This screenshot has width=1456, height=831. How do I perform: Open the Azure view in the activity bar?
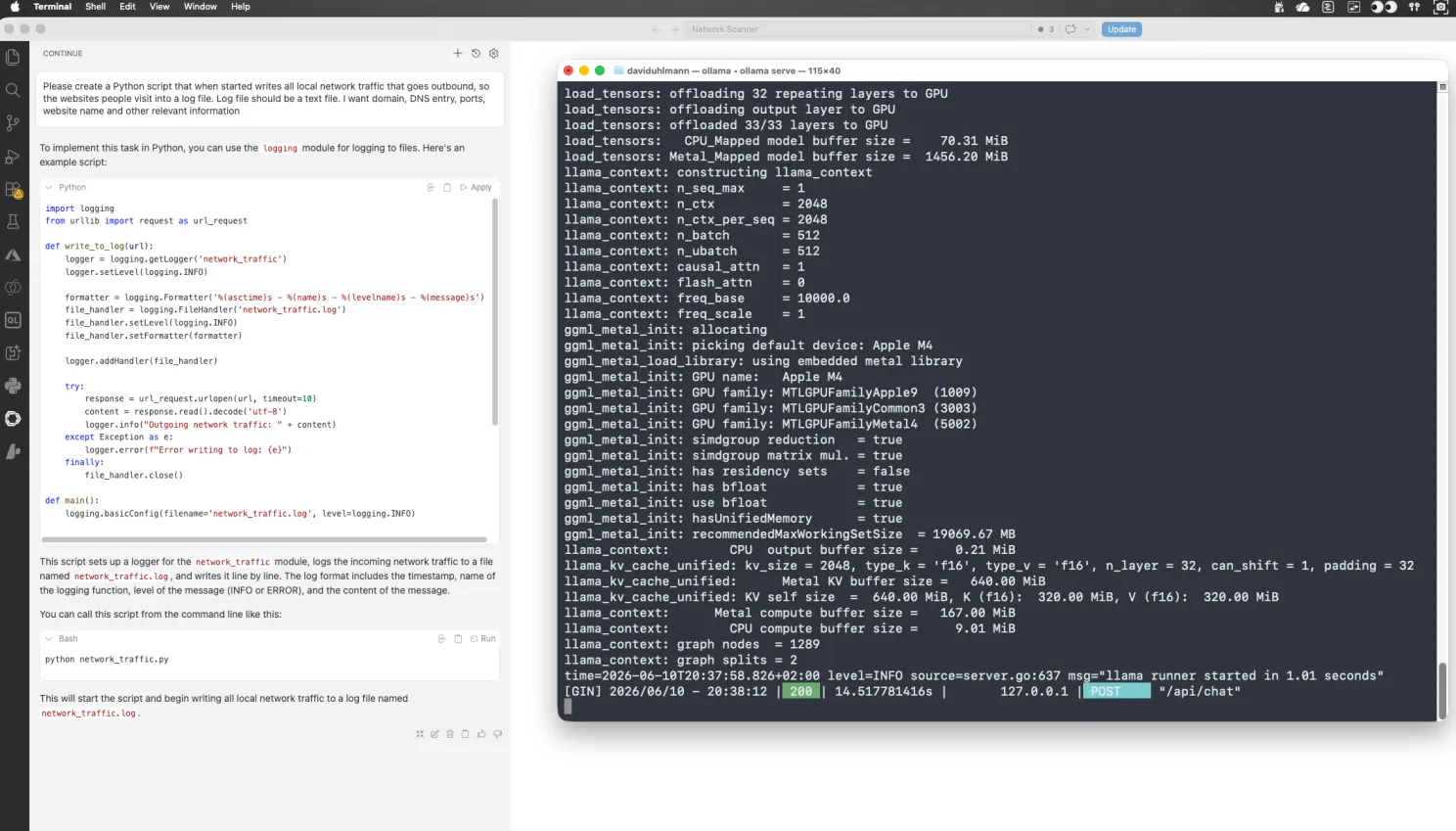[x=13, y=254]
